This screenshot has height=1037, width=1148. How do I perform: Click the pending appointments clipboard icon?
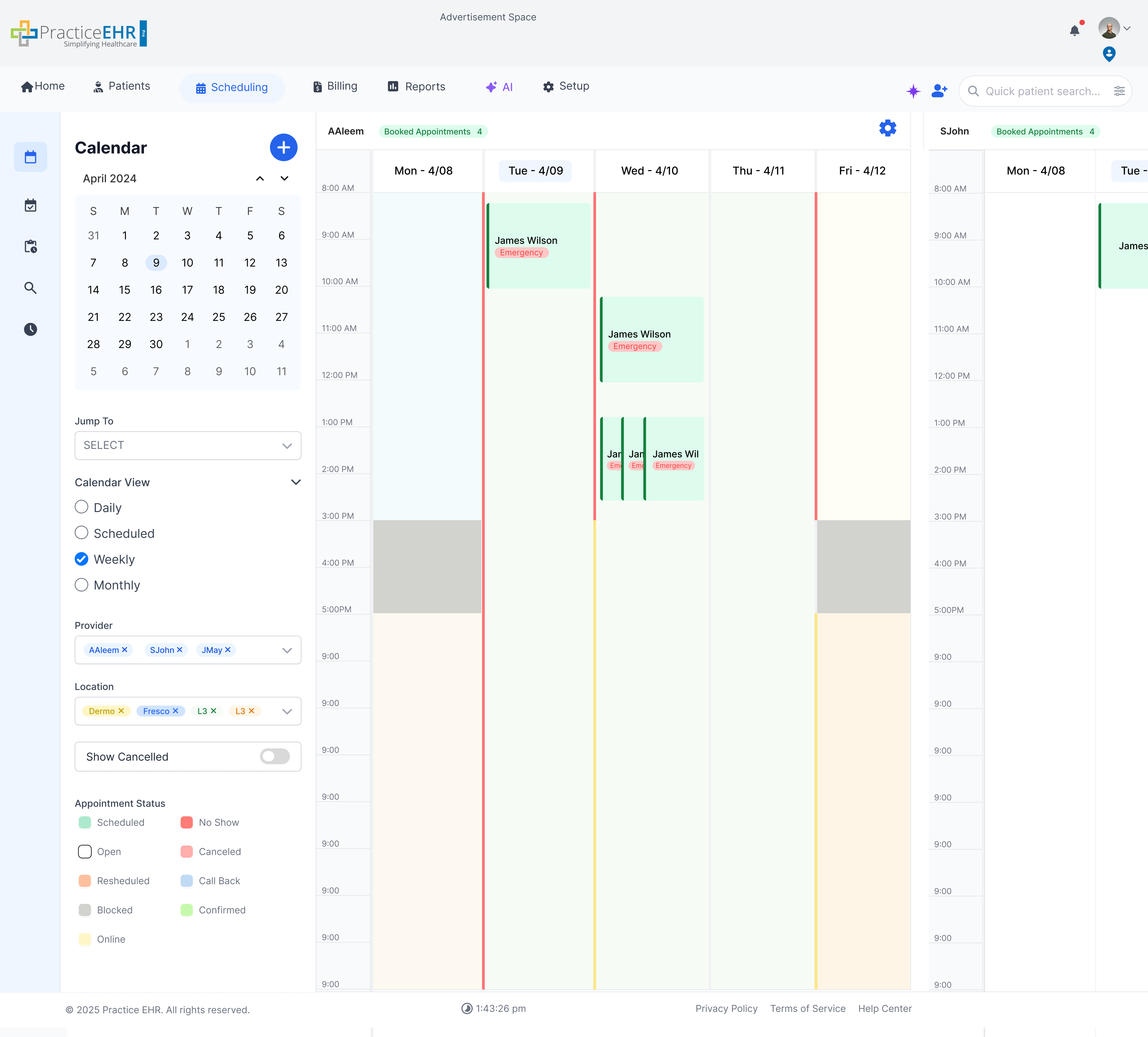(x=30, y=246)
